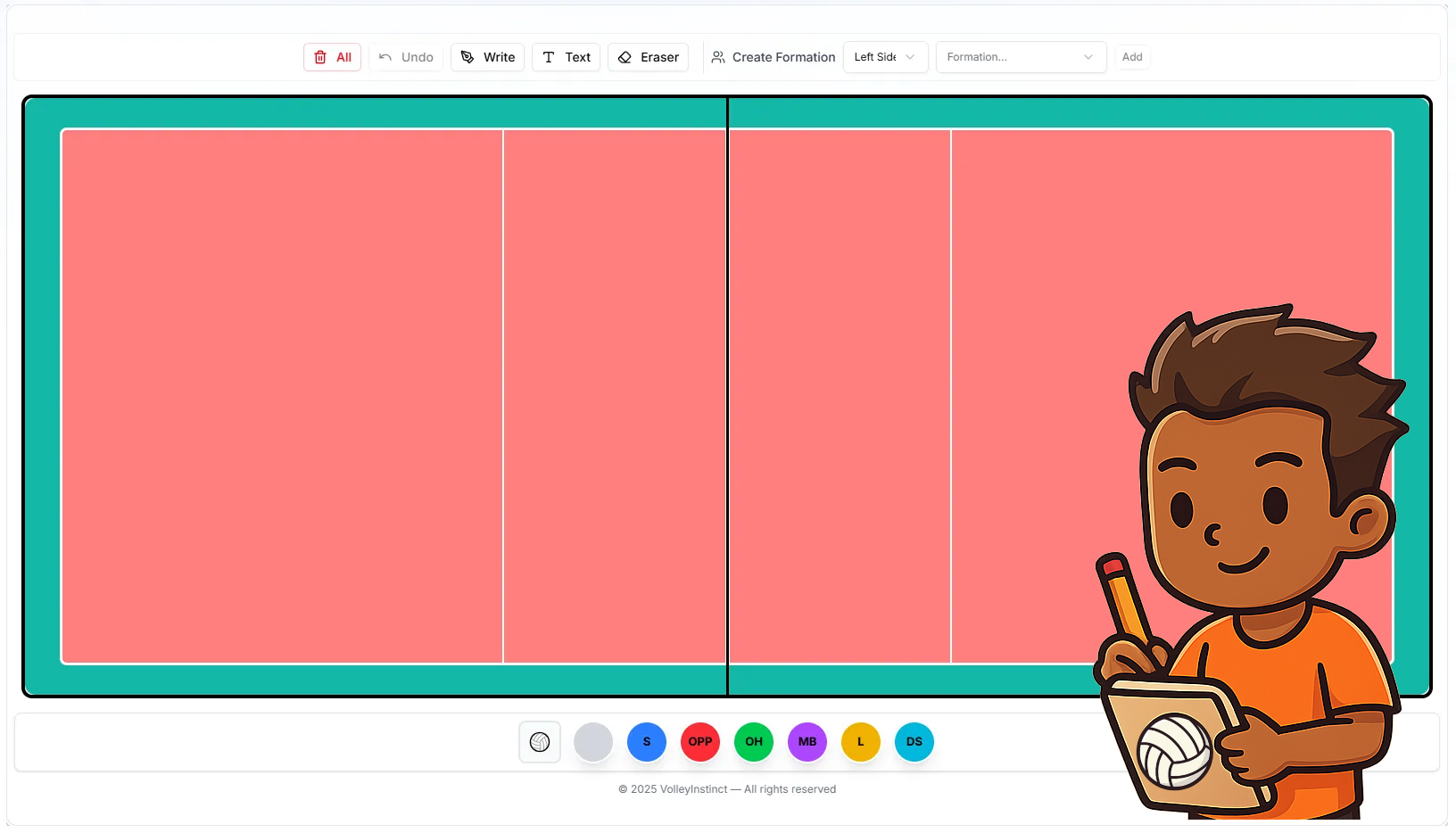The image size is (1456, 833).
Task: Select the blue S setter token
Action: (x=647, y=742)
